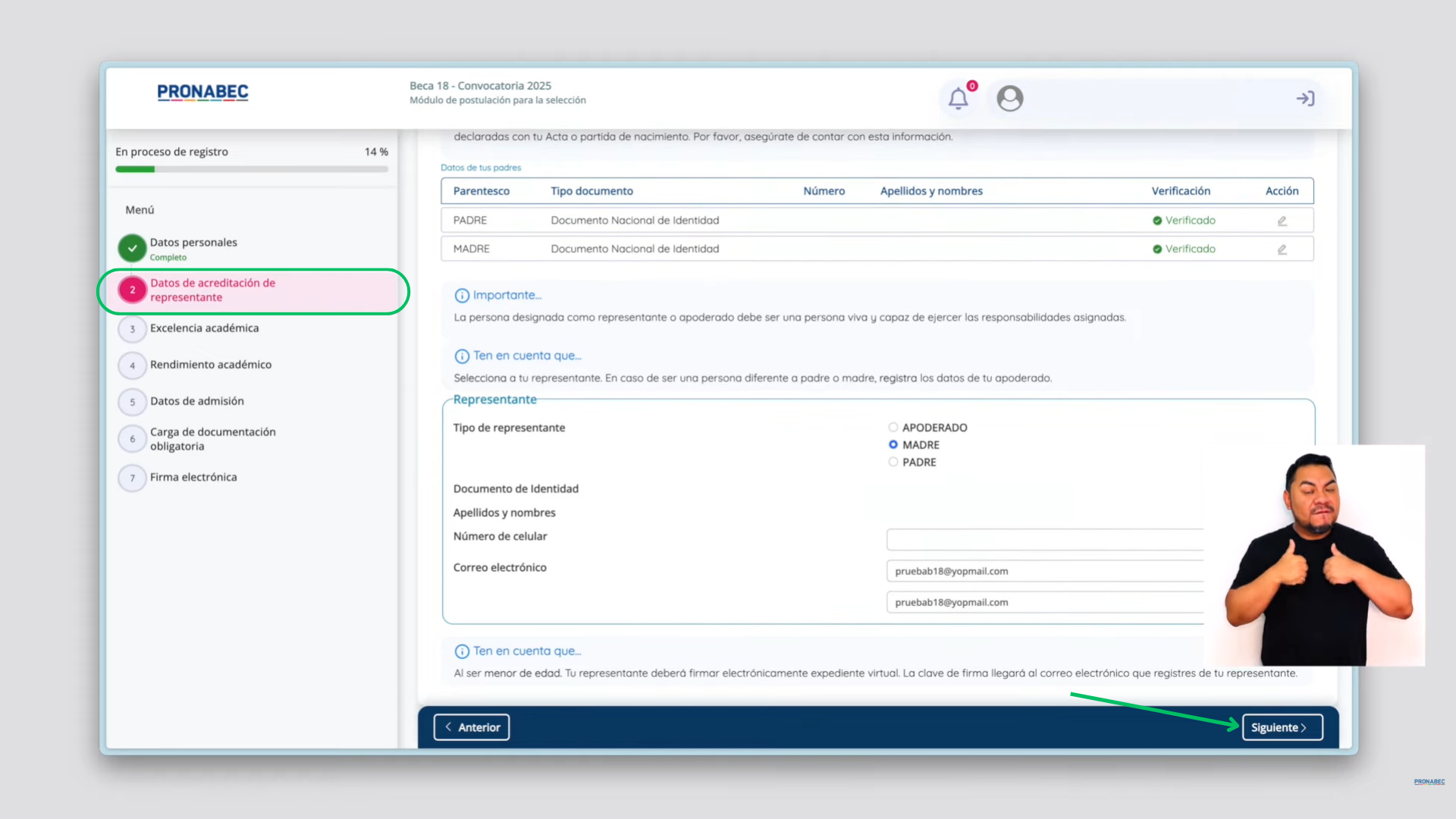The width and height of the screenshot is (1456, 819).
Task: Click the Parentesco column header
Action: click(x=482, y=191)
